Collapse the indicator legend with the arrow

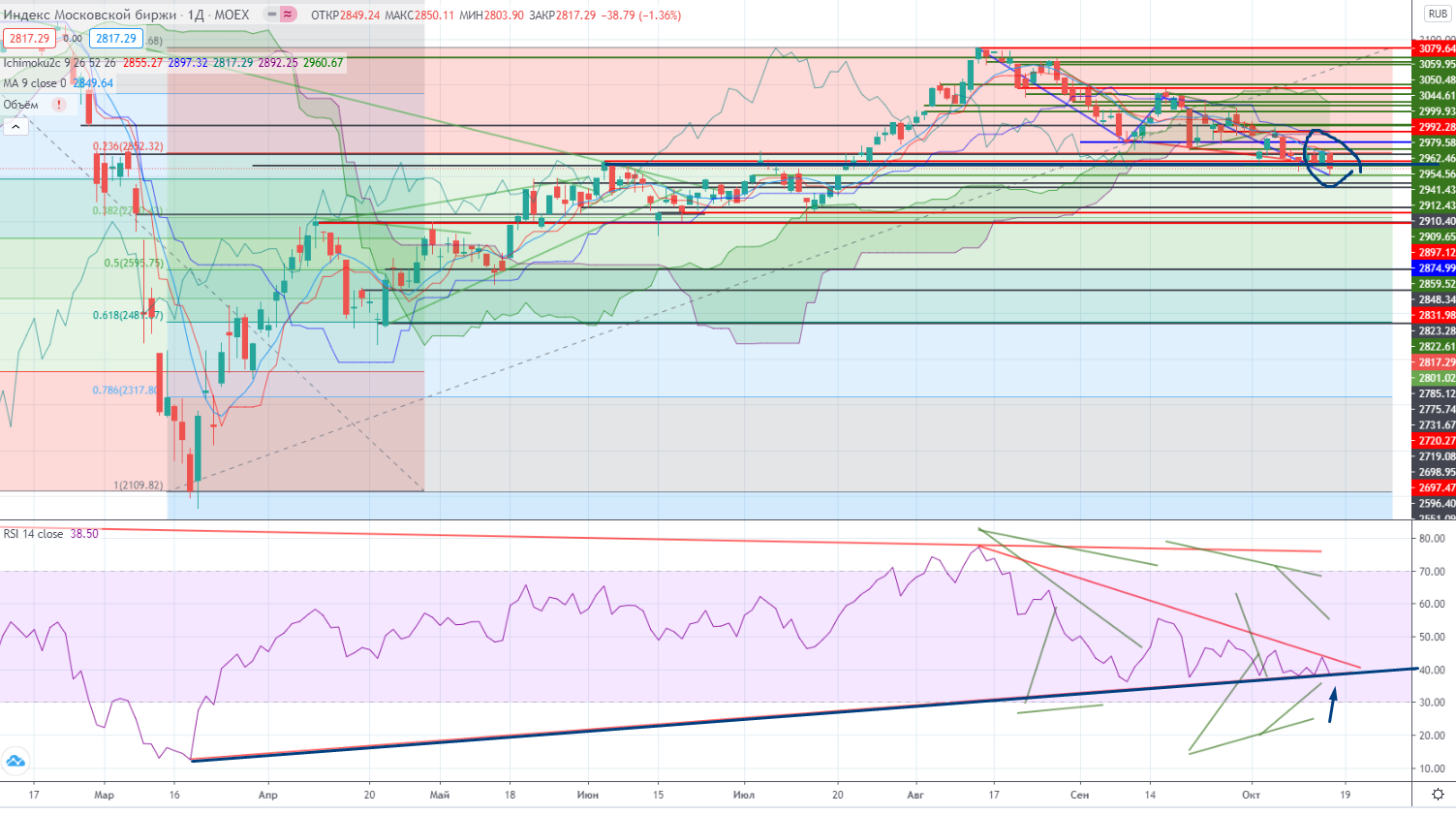coord(15,127)
